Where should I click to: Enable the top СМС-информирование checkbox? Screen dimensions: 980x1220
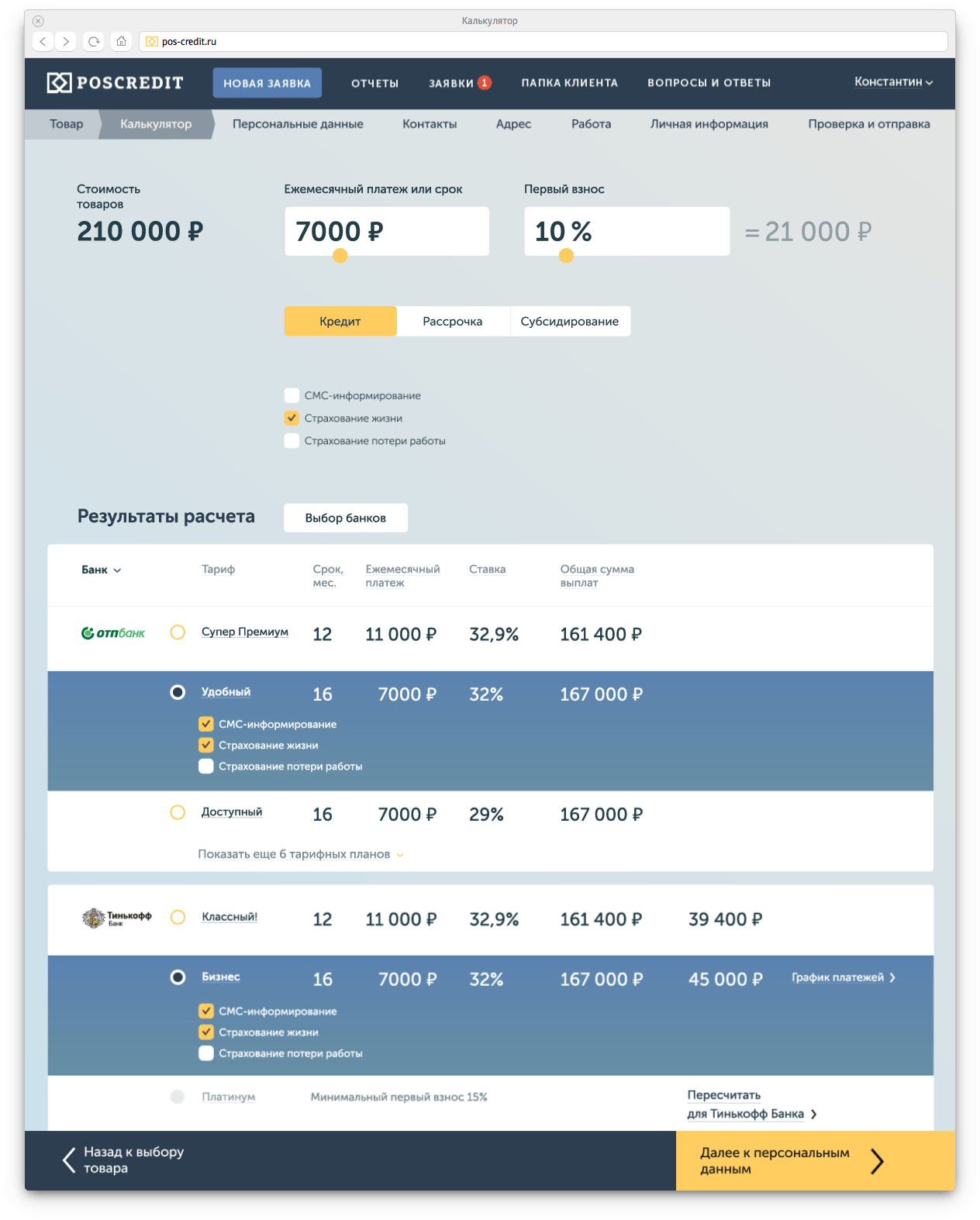292,395
